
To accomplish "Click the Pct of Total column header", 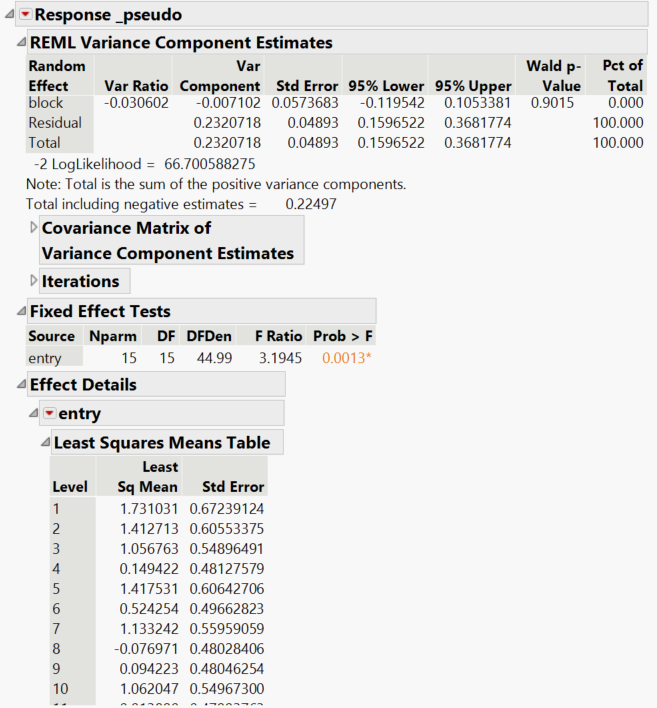I will (622, 76).
